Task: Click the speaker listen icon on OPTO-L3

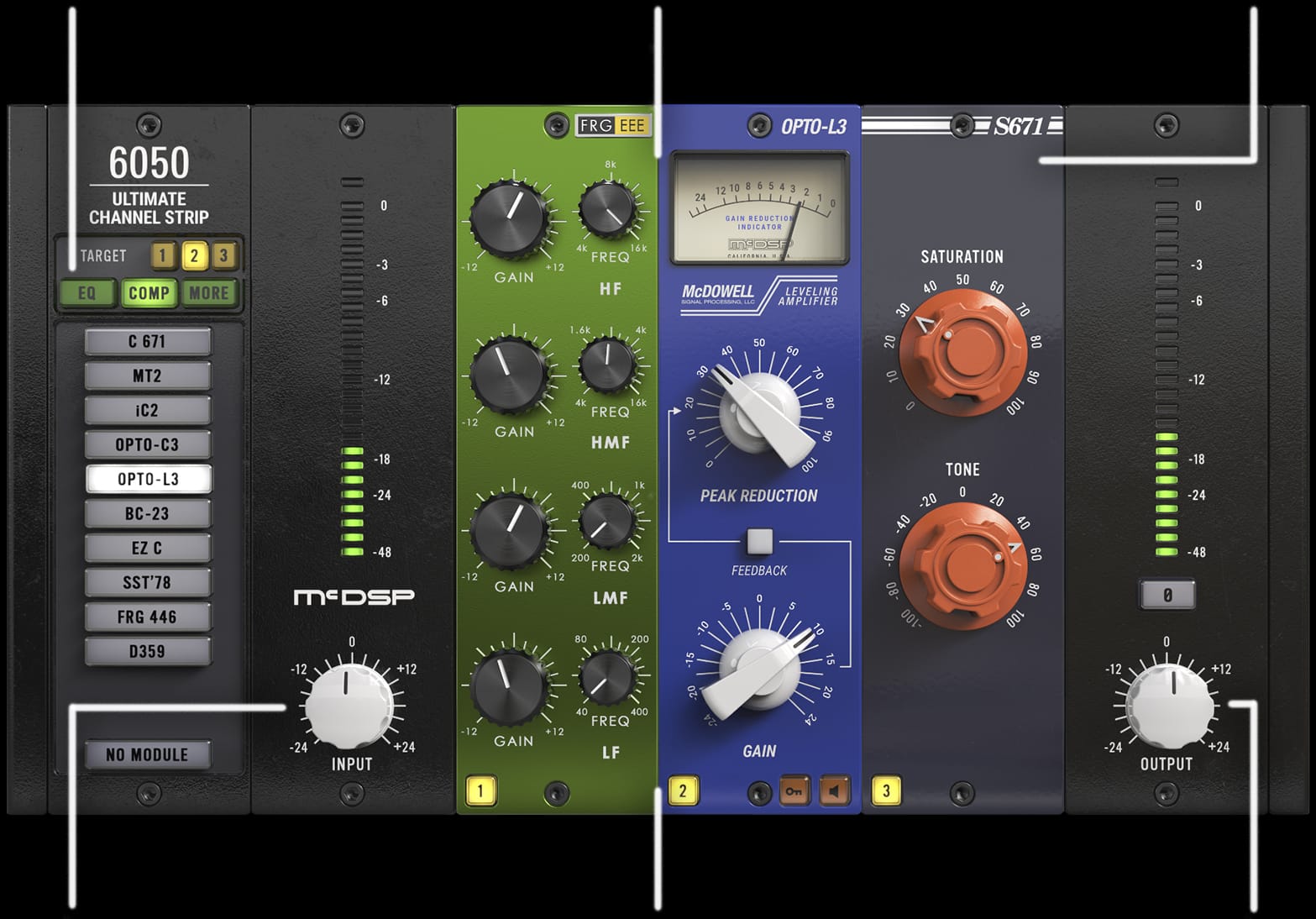Action: click(834, 791)
